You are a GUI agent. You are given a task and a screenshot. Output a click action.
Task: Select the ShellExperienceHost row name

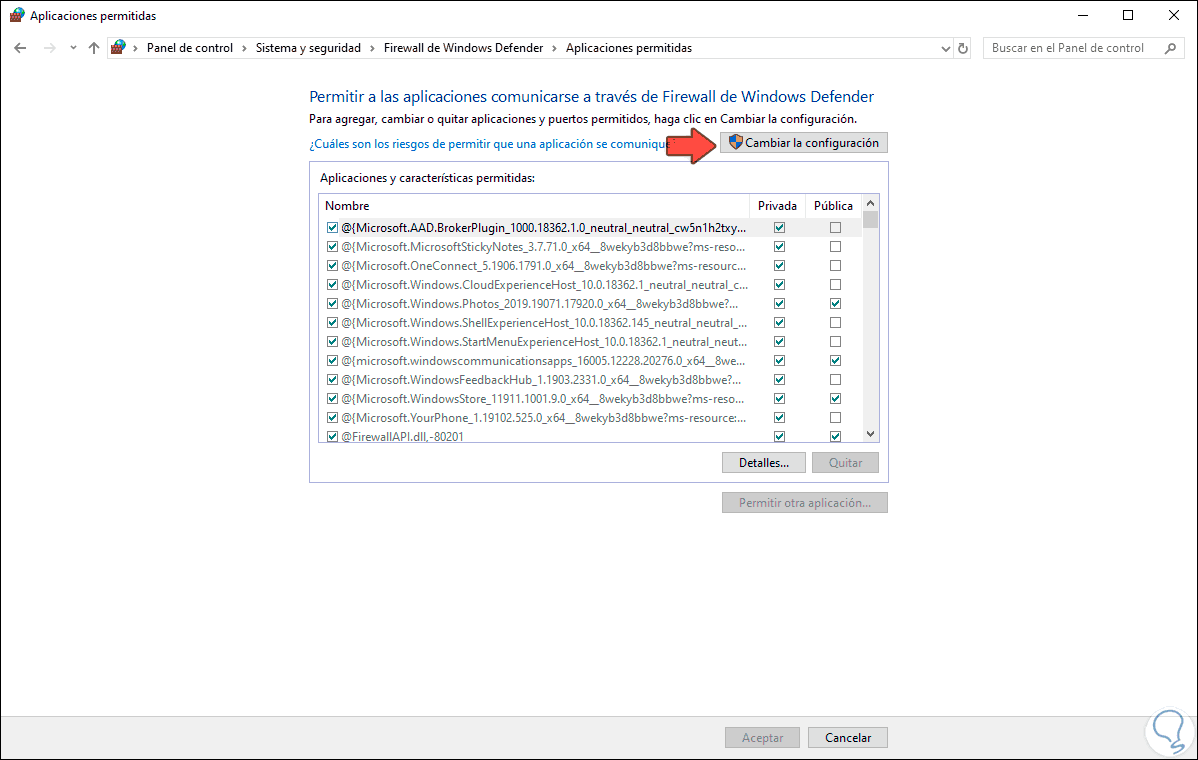(x=544, y=323)
